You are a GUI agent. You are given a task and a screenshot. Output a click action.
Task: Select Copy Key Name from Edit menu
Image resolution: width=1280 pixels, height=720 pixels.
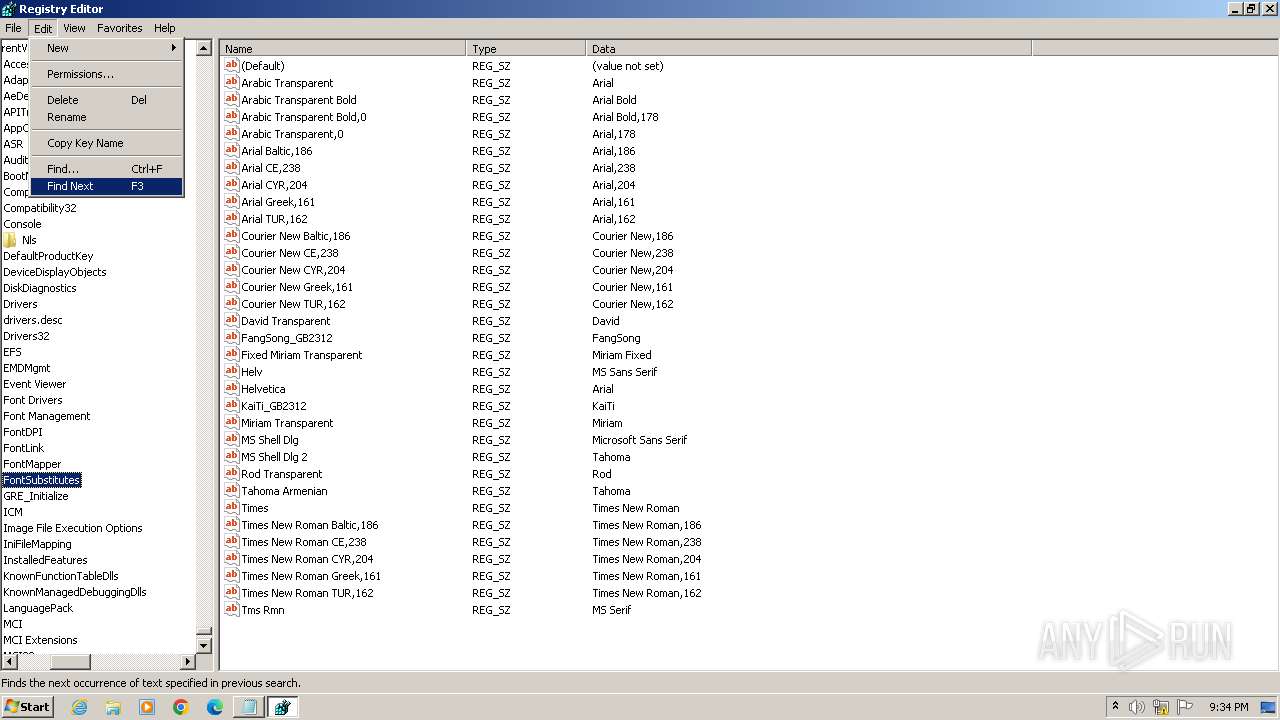point(106,143)
